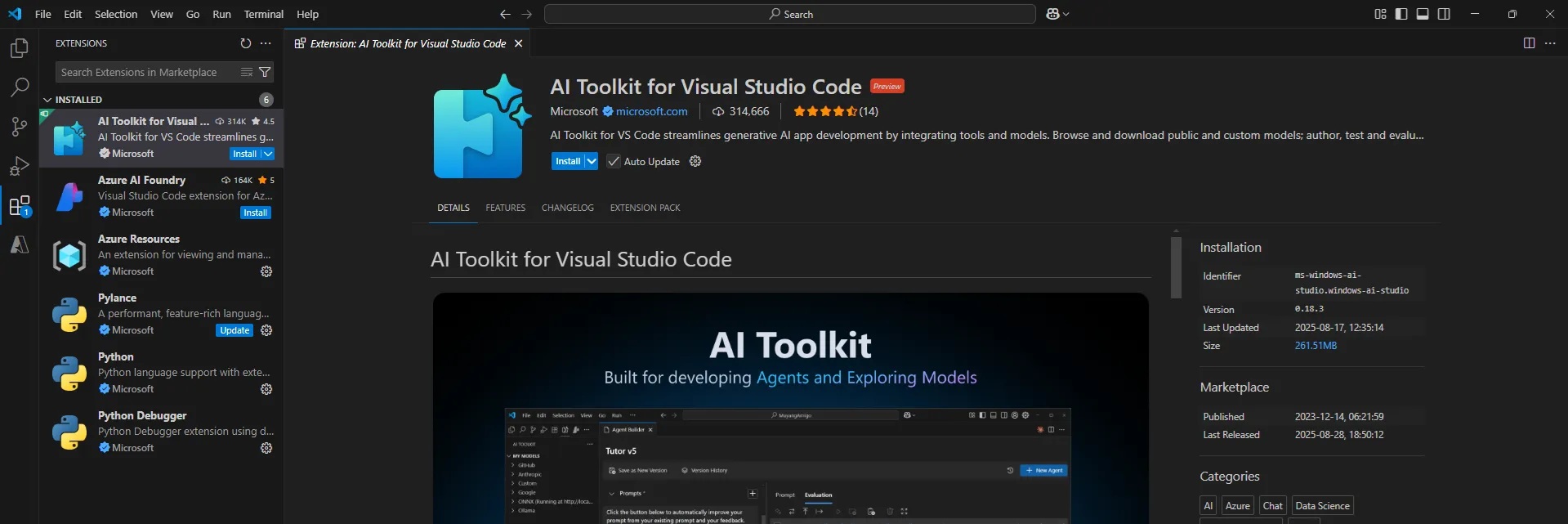Click the details page vertical scrollbar
Viewport: 1568px width, 524px height.
1176,267
